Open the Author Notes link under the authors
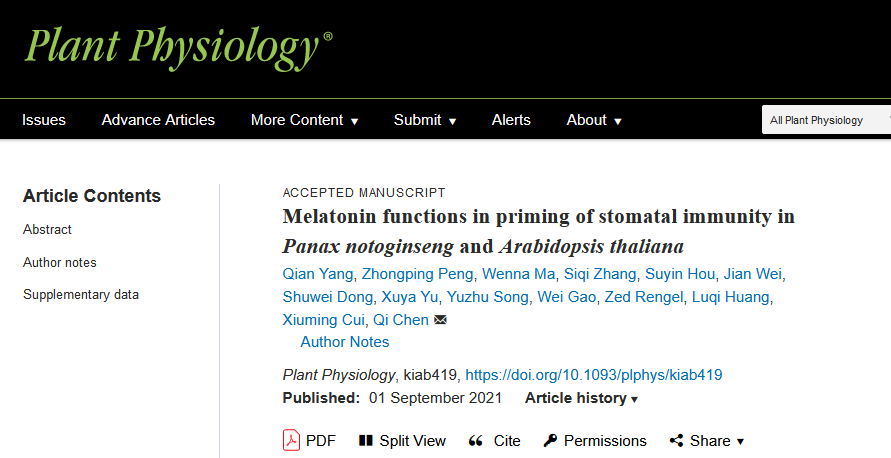Screen dimensions: 891x458 pyautogui.click(x=345, y=342)
